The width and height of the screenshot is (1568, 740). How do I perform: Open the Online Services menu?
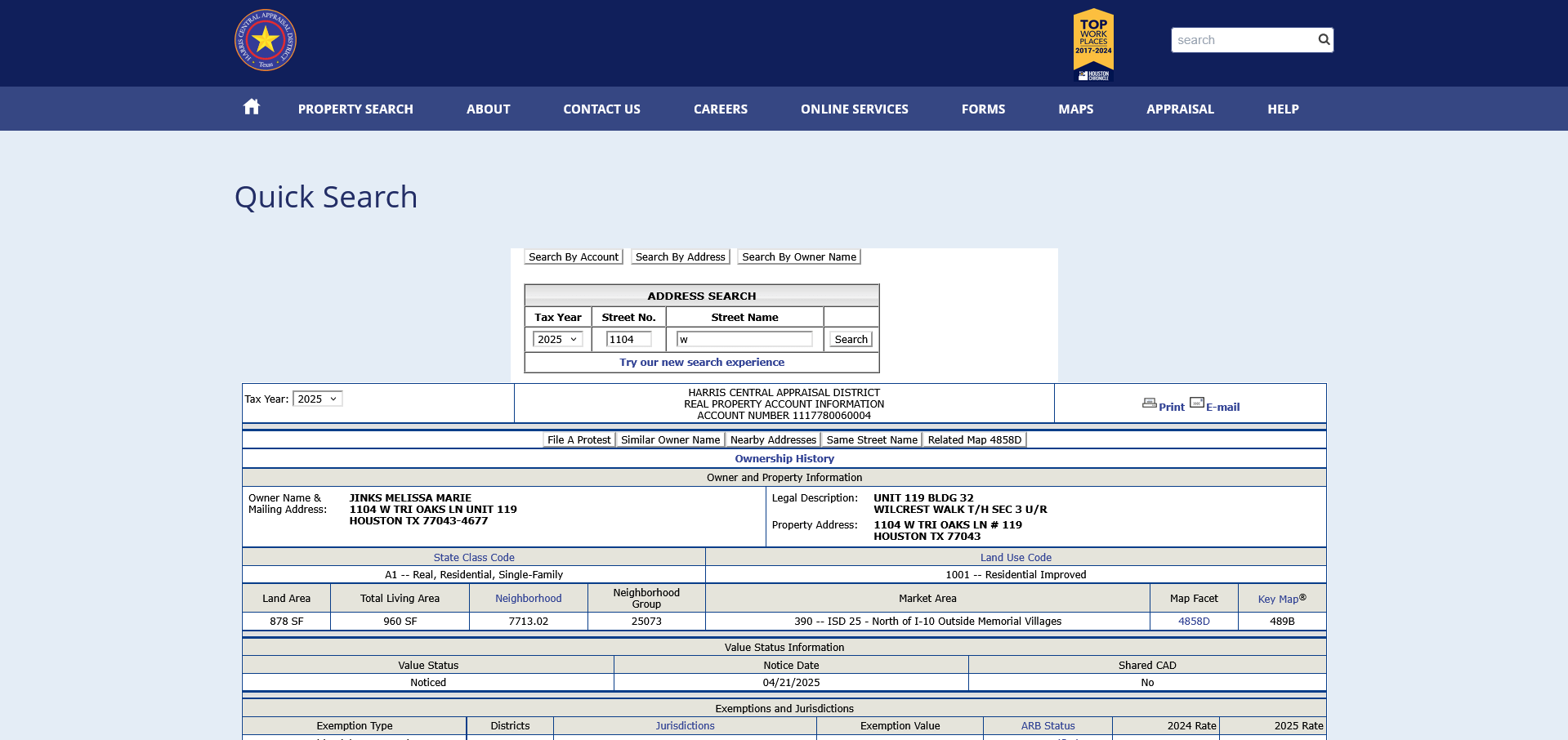[854, 109]
